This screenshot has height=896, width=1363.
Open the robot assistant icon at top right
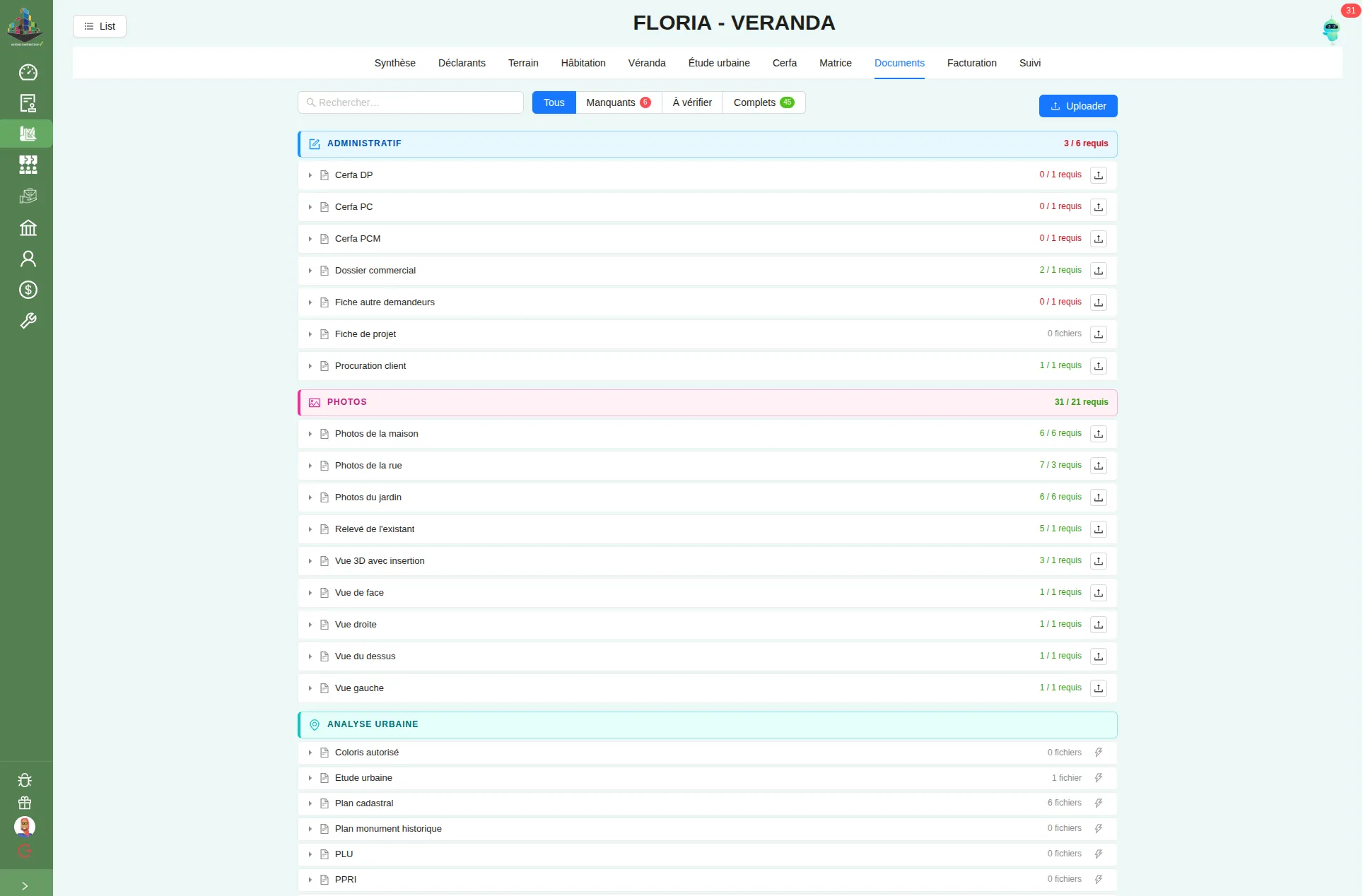pos(1331,30)
